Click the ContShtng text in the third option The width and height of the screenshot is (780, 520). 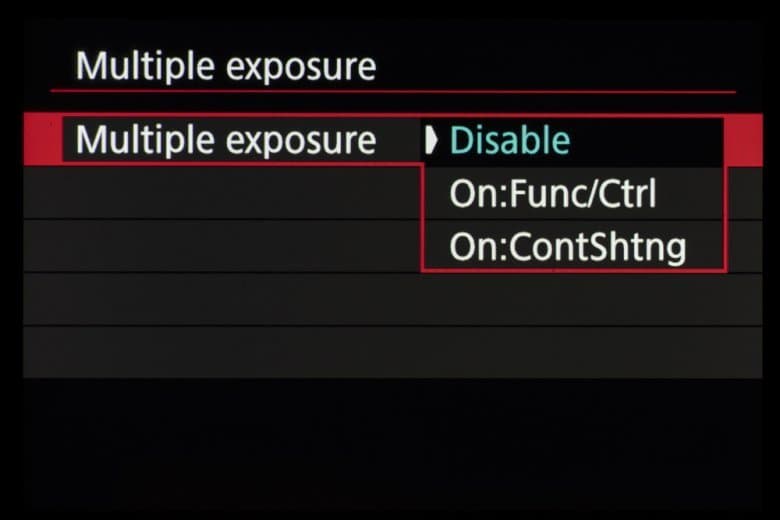598,247
